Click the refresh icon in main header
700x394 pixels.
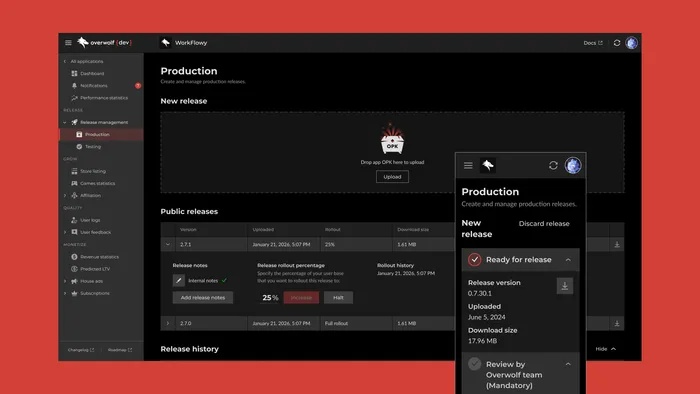tap(617, 43)
